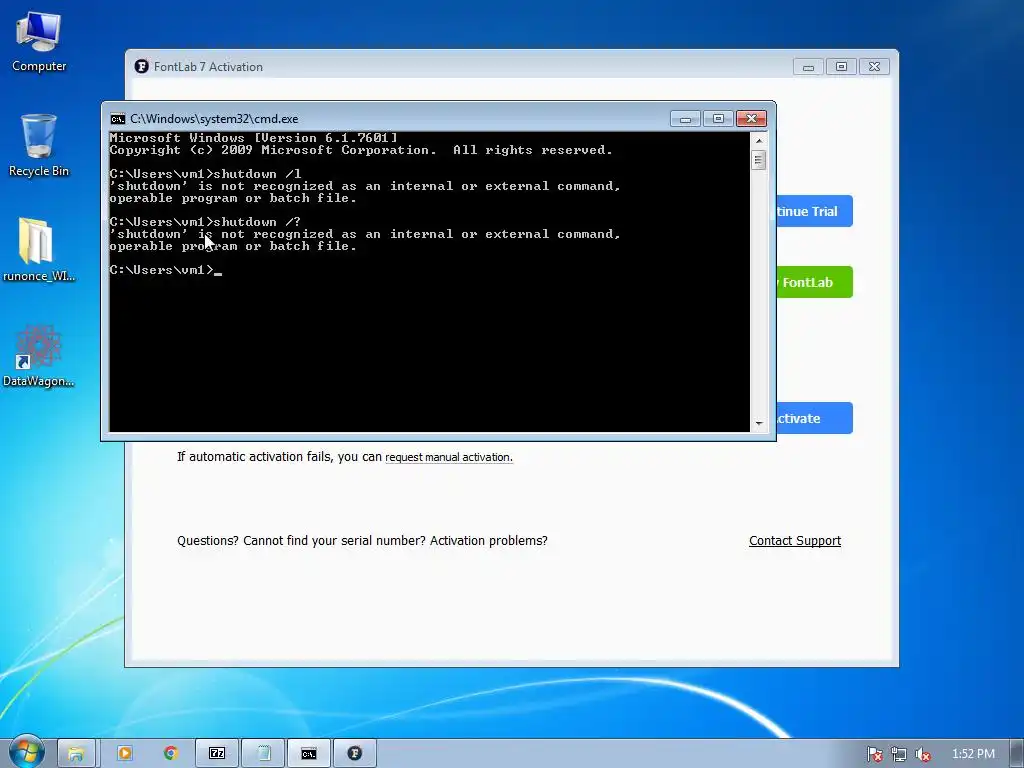Screen dimensions: 1024x768
Task: Activate the FontLab taskbar button
Action: point(355,753)
